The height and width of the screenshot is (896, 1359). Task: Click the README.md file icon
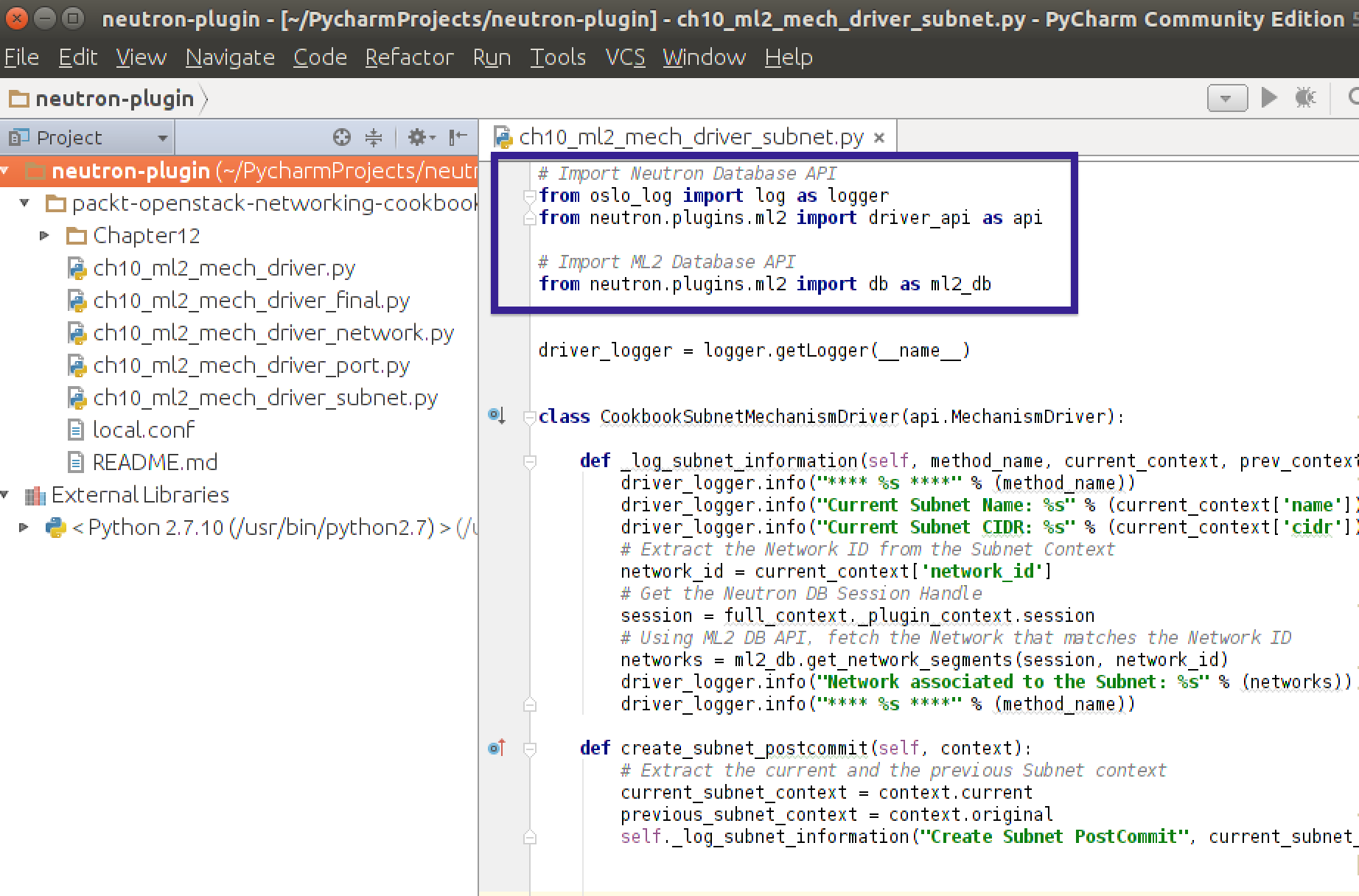tap(76, 462)
